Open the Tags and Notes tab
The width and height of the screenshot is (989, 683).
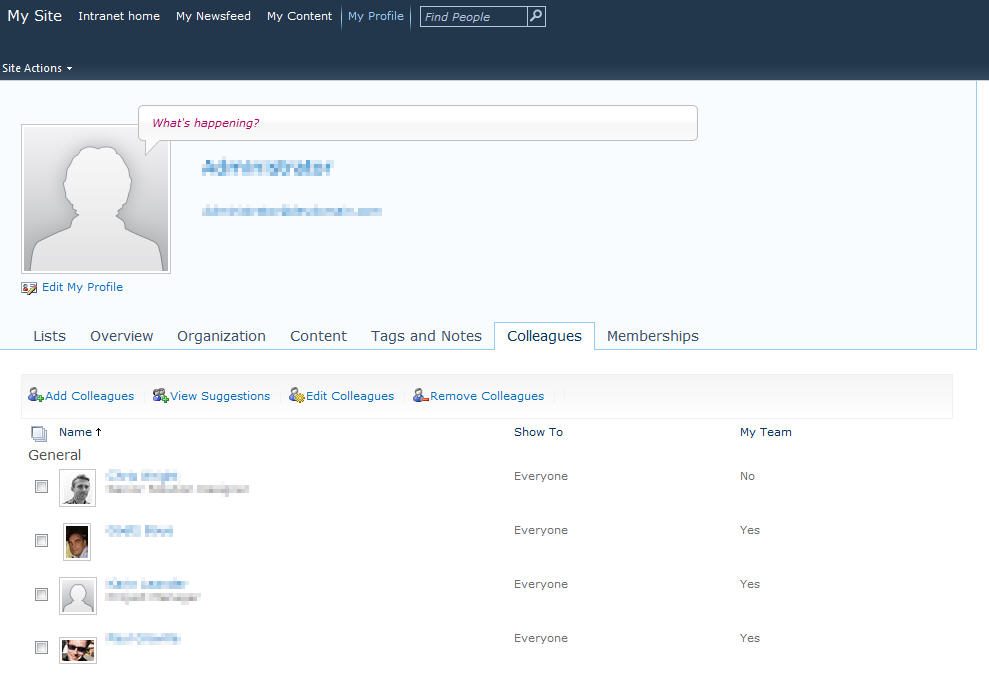[426, 336]
